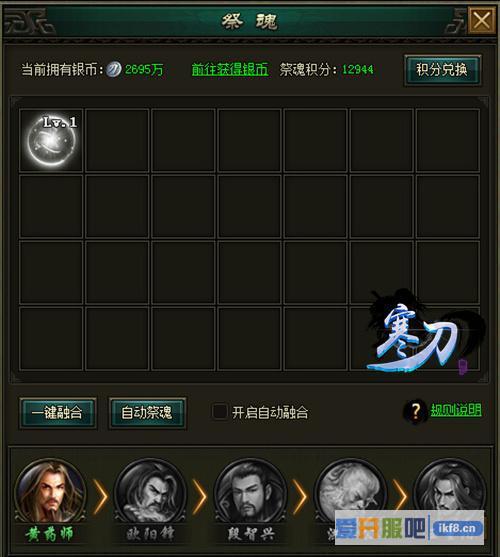The height and width of the screenshot is (557, 500).
Task: Open the 积分兑换 exchange button
Action: [x=442, y=70]
